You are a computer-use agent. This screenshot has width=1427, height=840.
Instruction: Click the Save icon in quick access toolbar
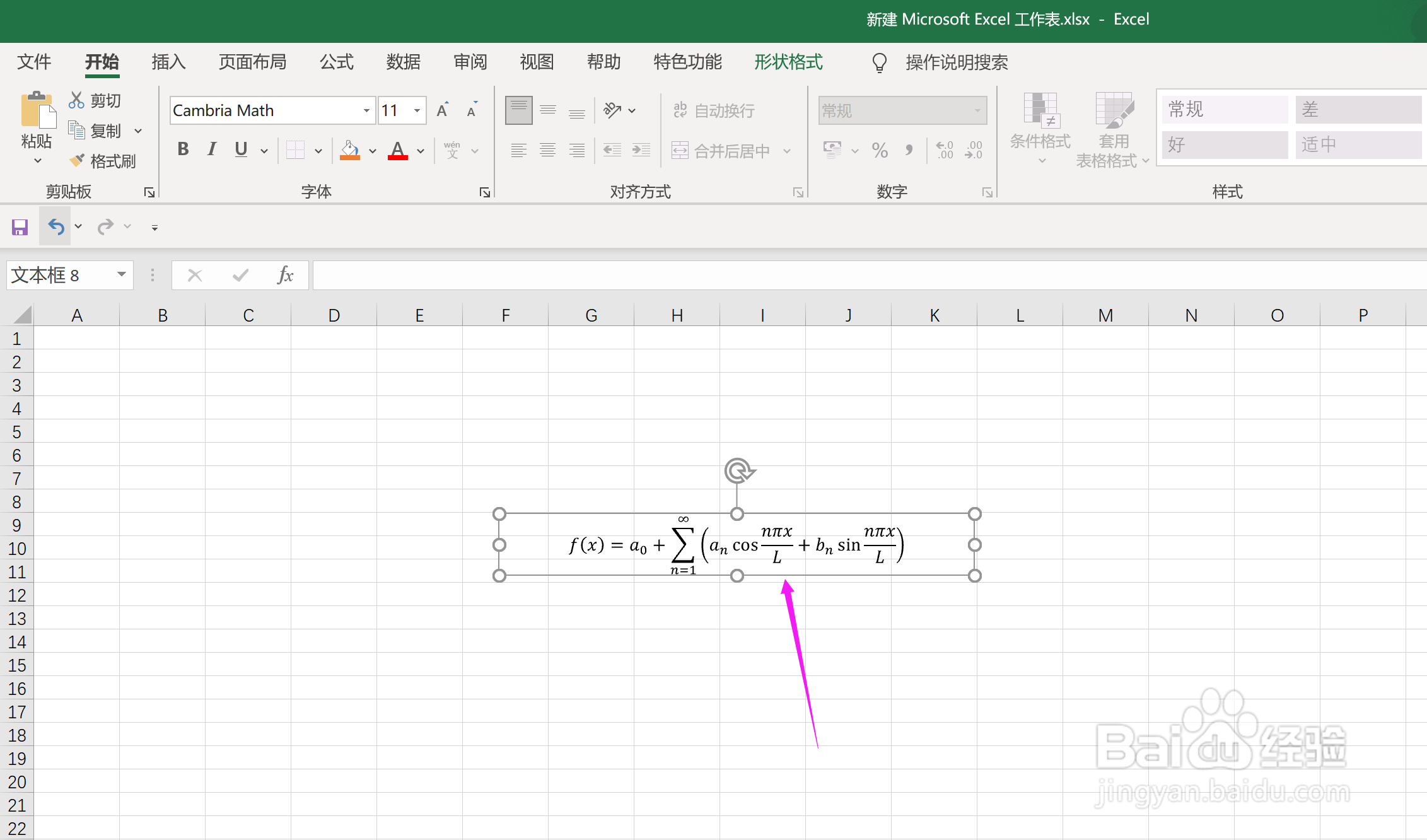(20, 226)
